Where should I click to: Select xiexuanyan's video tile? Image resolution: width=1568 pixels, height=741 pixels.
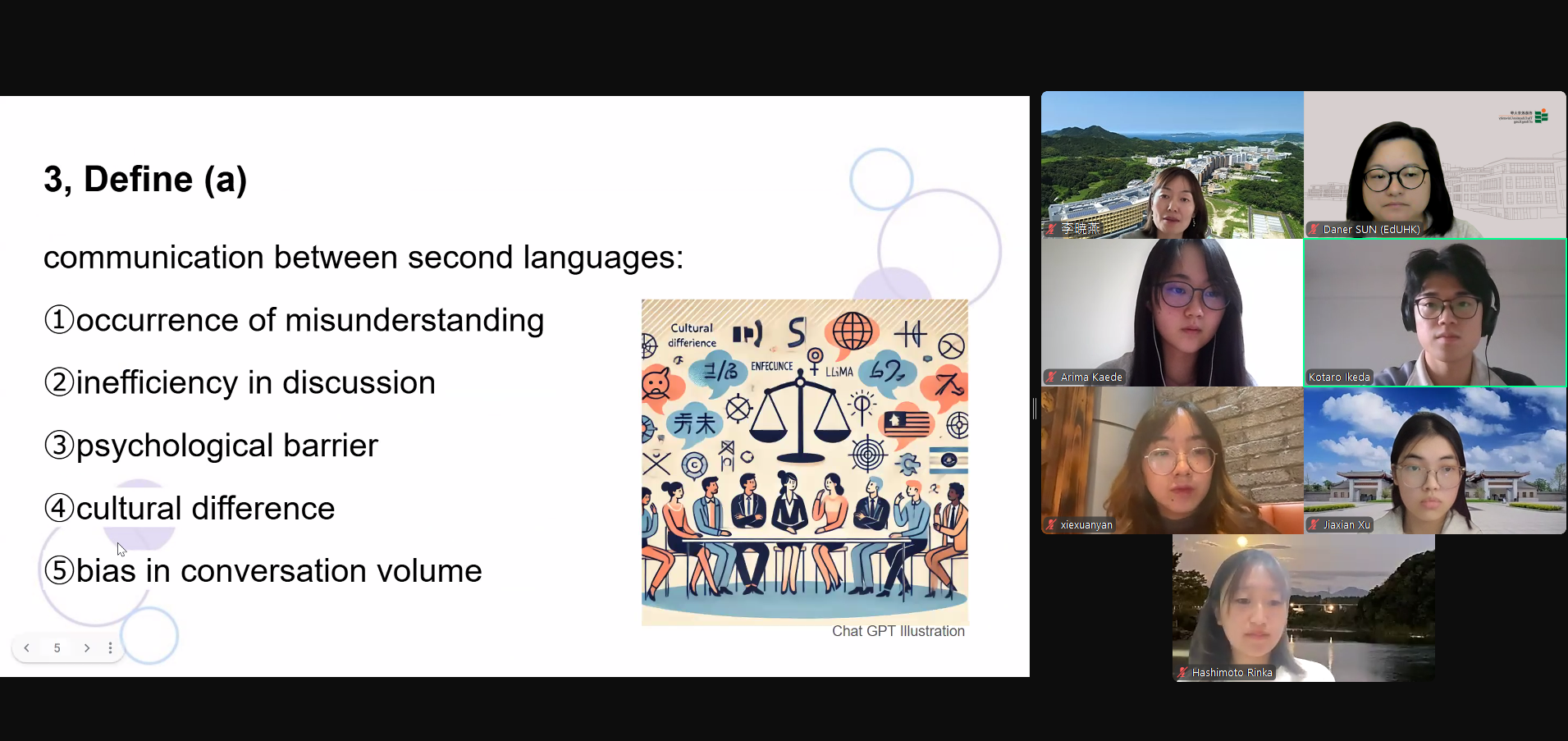tap(1172, 460)
